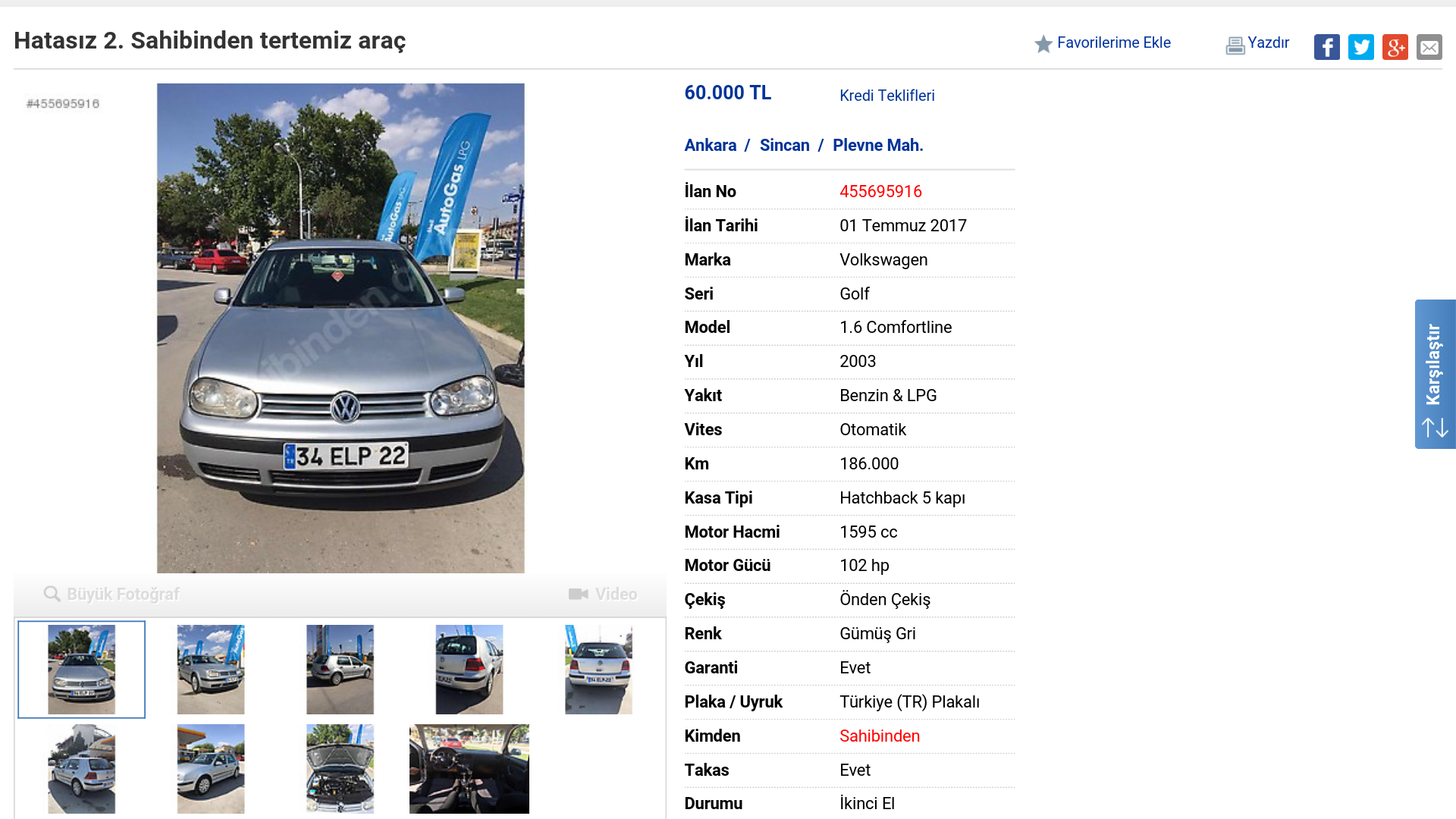
Task: Follow the Sincan district link
Action: pos(784,145)
